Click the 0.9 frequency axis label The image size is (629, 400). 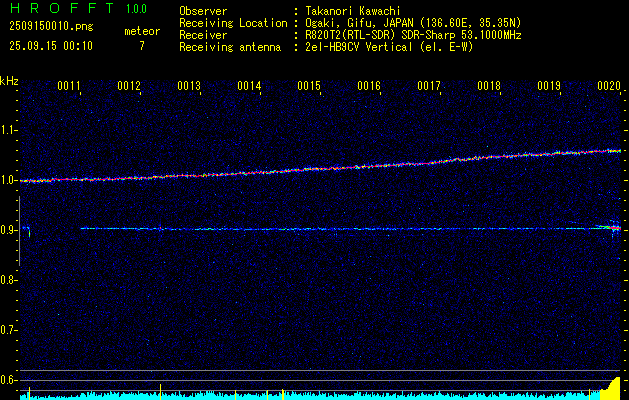pos(8,230)
